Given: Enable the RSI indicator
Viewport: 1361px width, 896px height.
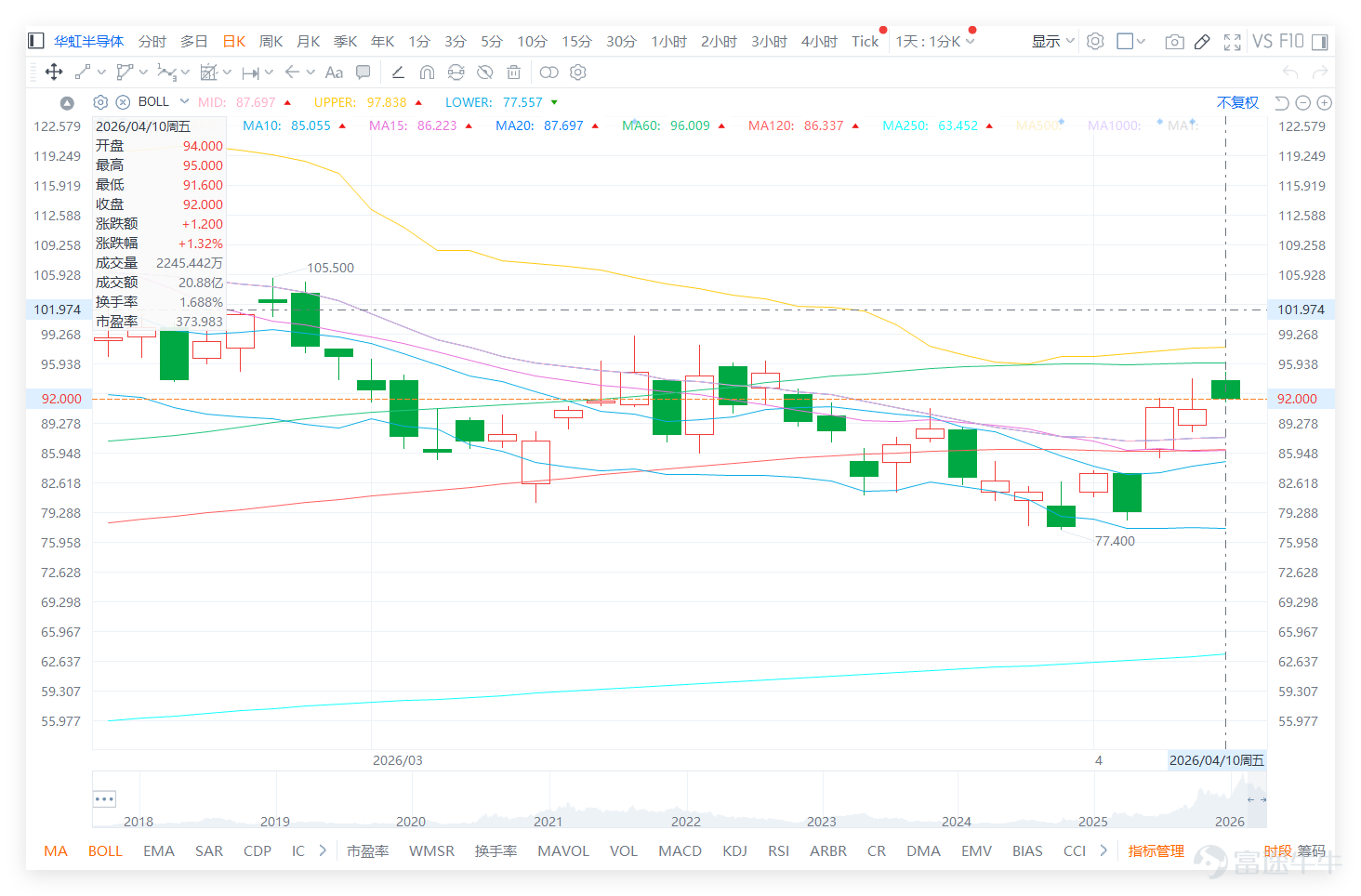Looking at the screenshot, I should click(778, 850).
